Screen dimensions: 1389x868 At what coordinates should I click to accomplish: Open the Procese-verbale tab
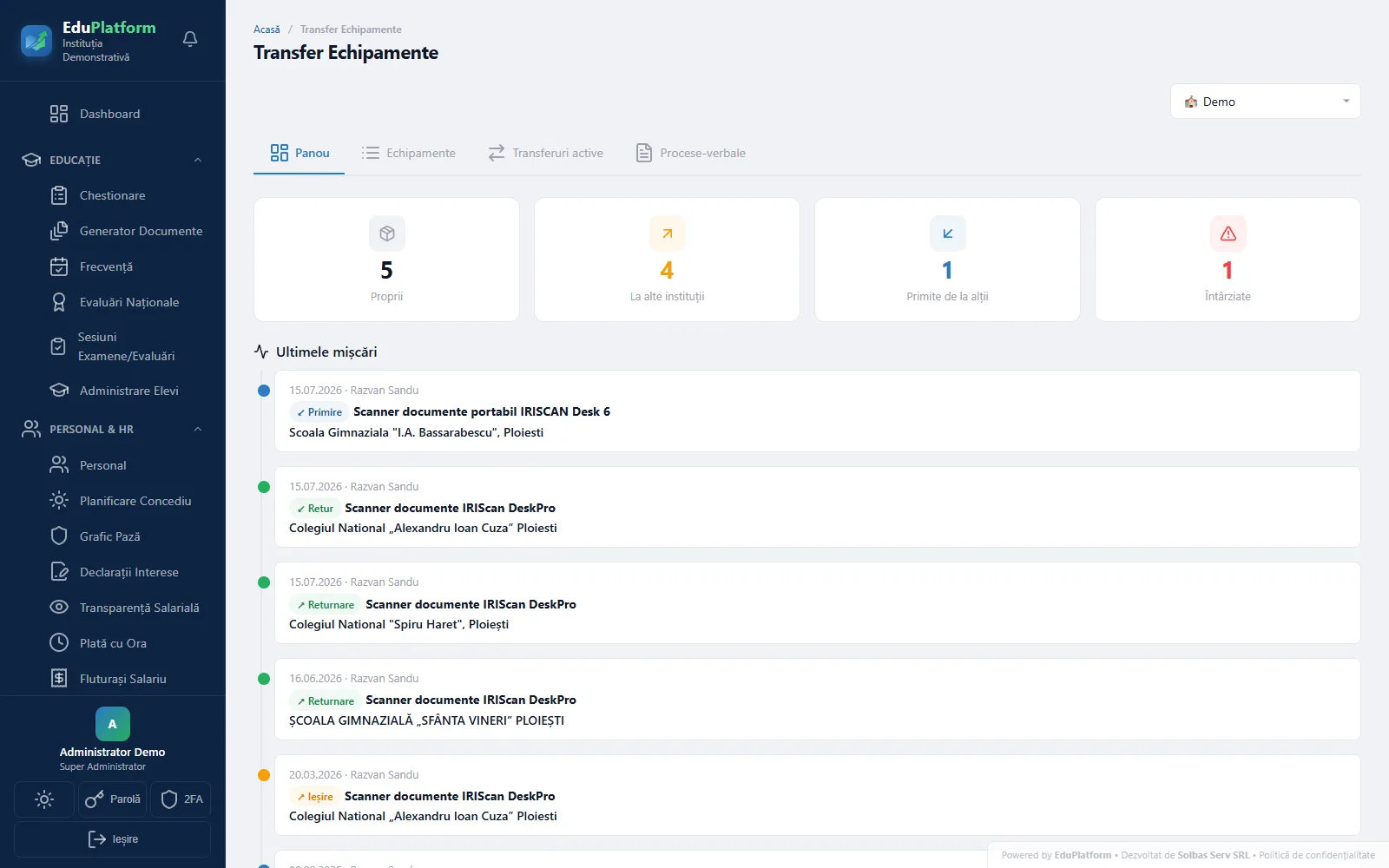point(691,154)
